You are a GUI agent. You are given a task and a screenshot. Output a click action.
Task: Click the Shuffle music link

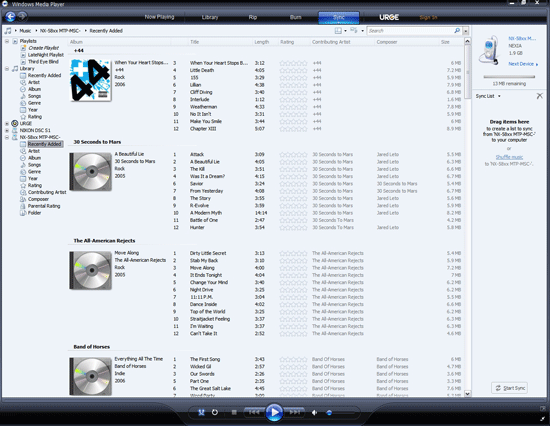[x=509, y=157]
